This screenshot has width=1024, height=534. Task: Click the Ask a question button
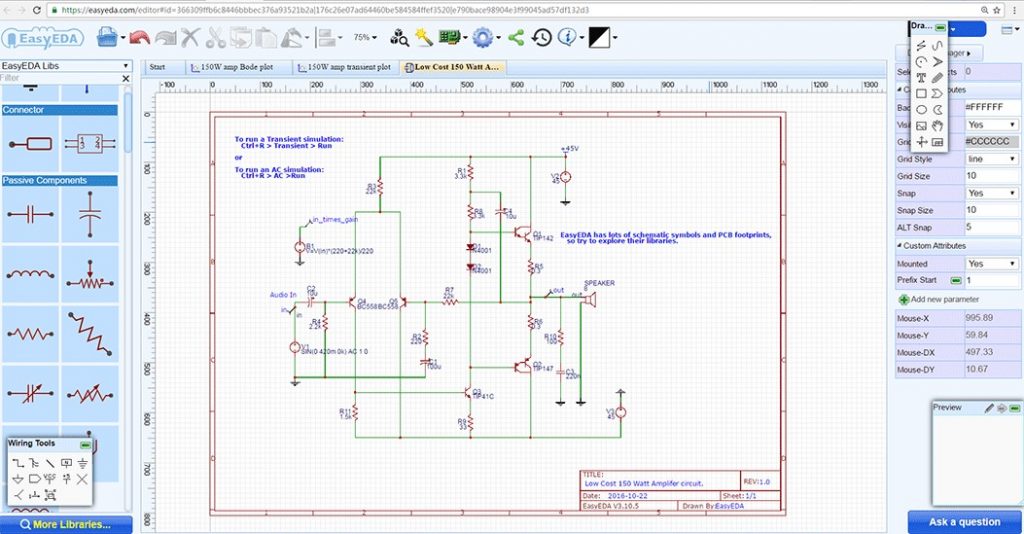click(x=965, y=522)
